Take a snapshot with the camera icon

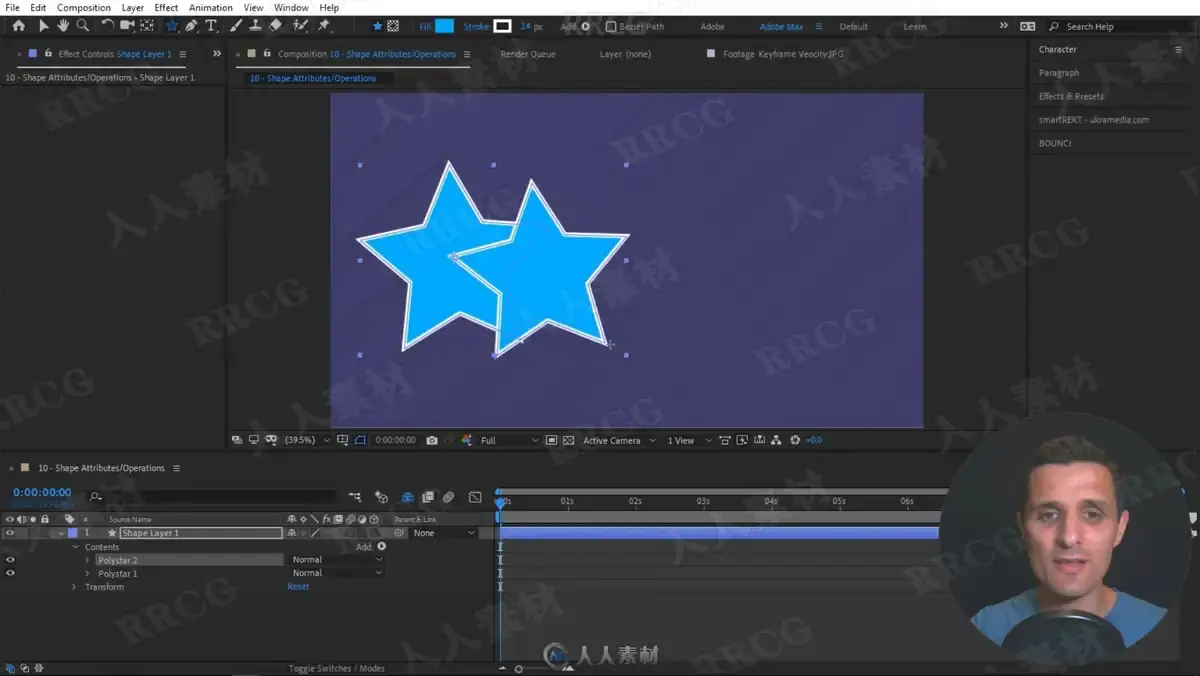point(432,440)
